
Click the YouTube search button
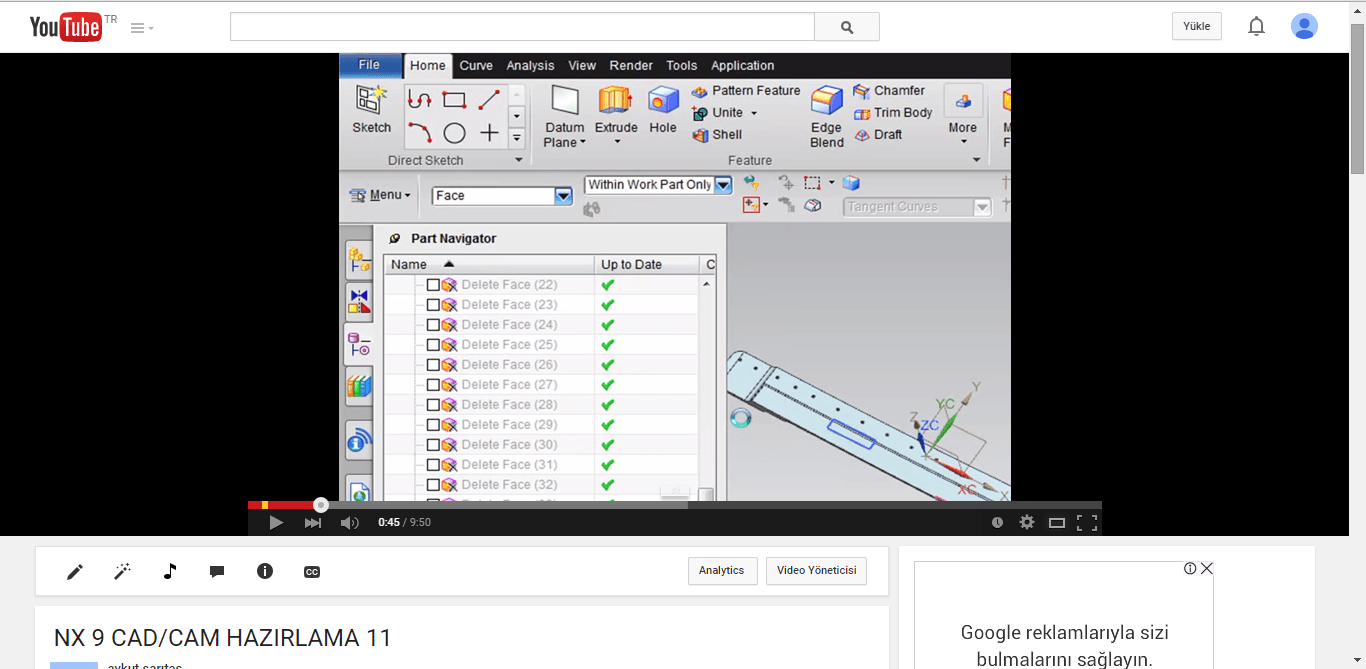click(847, 27)
